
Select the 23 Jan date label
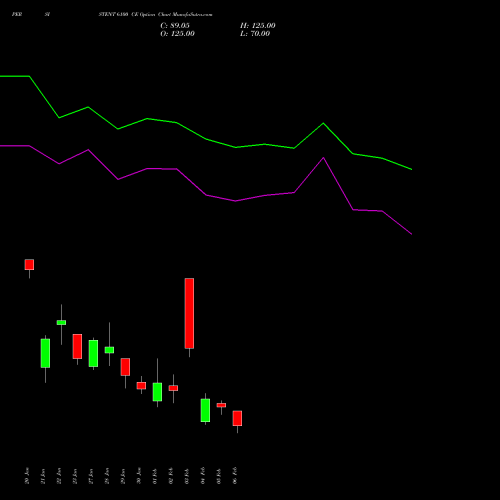75,476
